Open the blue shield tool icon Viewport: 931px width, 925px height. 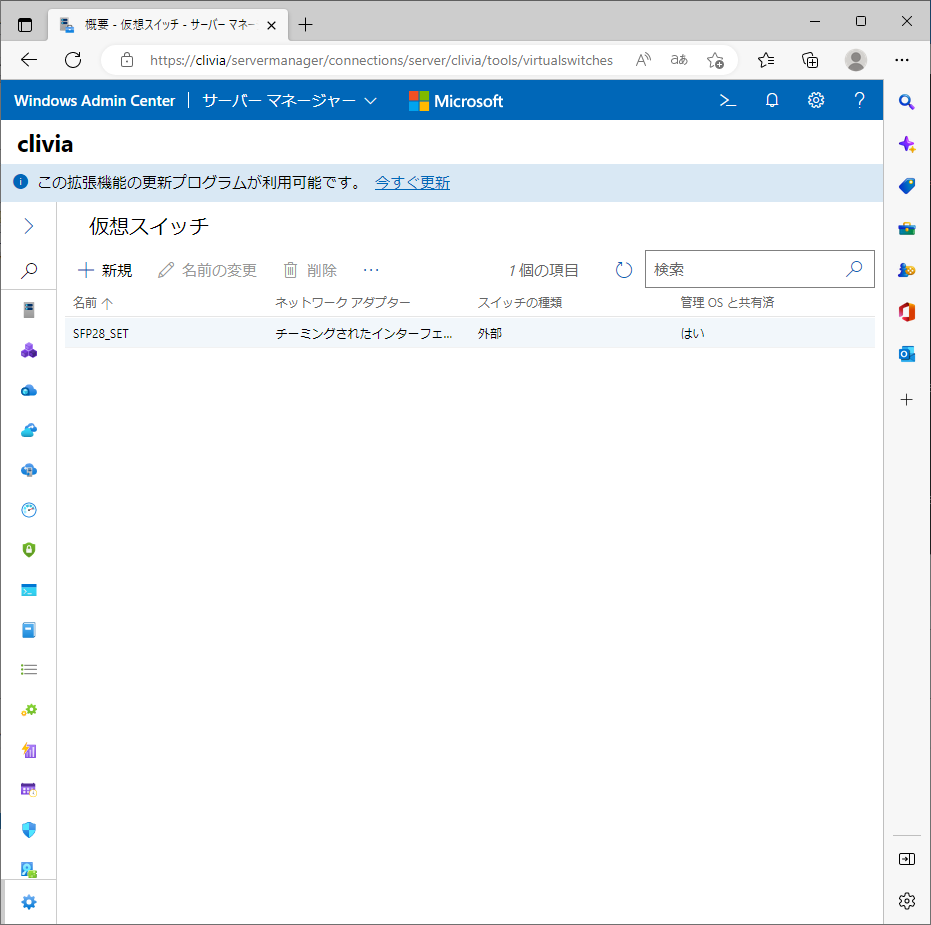click(28, 829)
